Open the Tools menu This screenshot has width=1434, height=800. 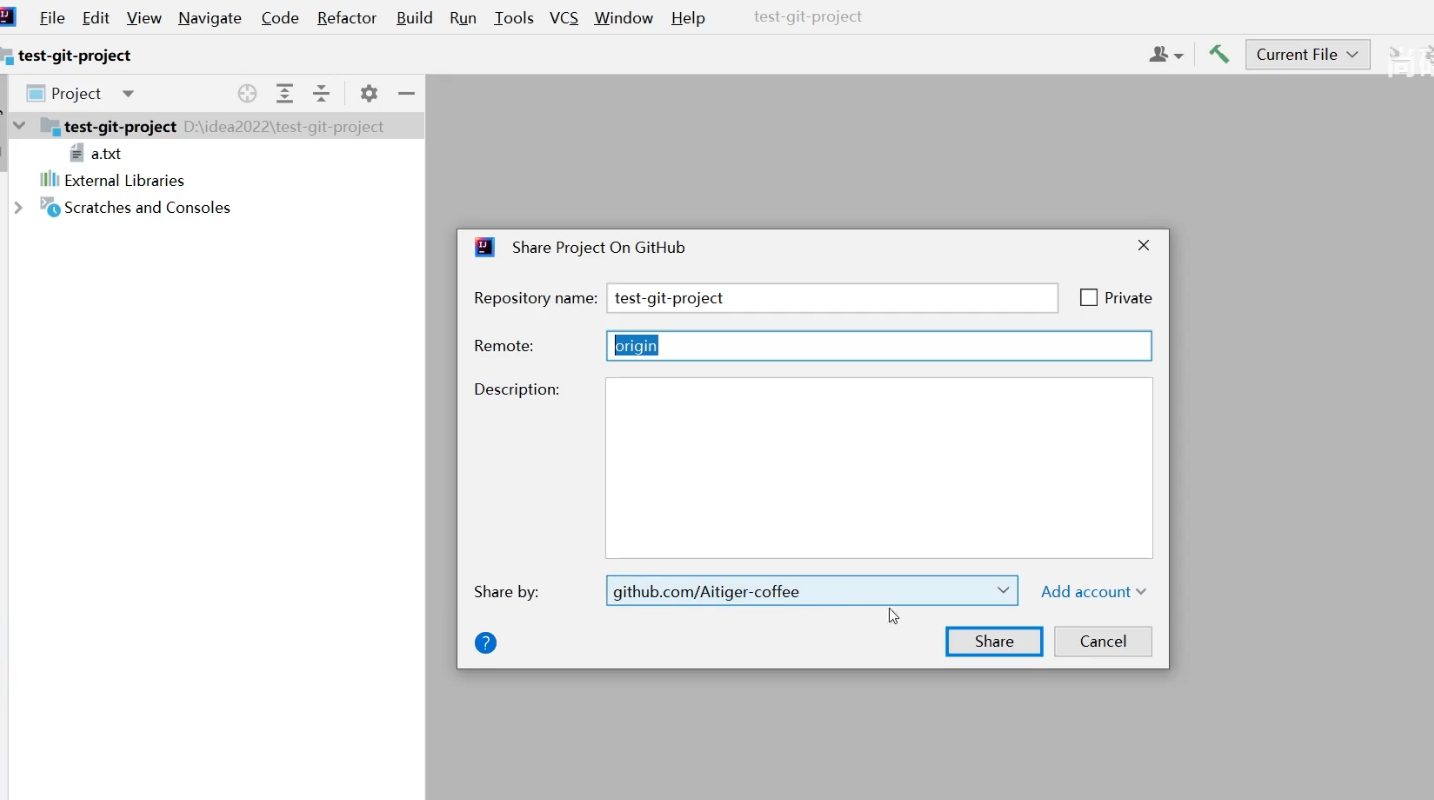514,18
